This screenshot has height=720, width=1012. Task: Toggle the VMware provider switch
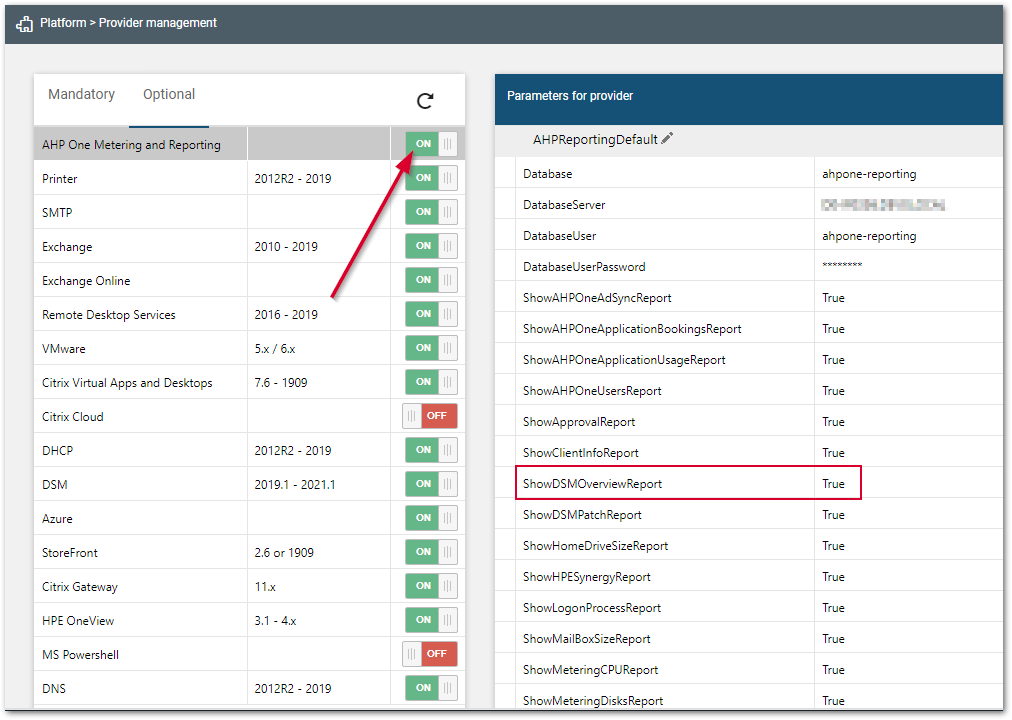(x=431, y=348)
